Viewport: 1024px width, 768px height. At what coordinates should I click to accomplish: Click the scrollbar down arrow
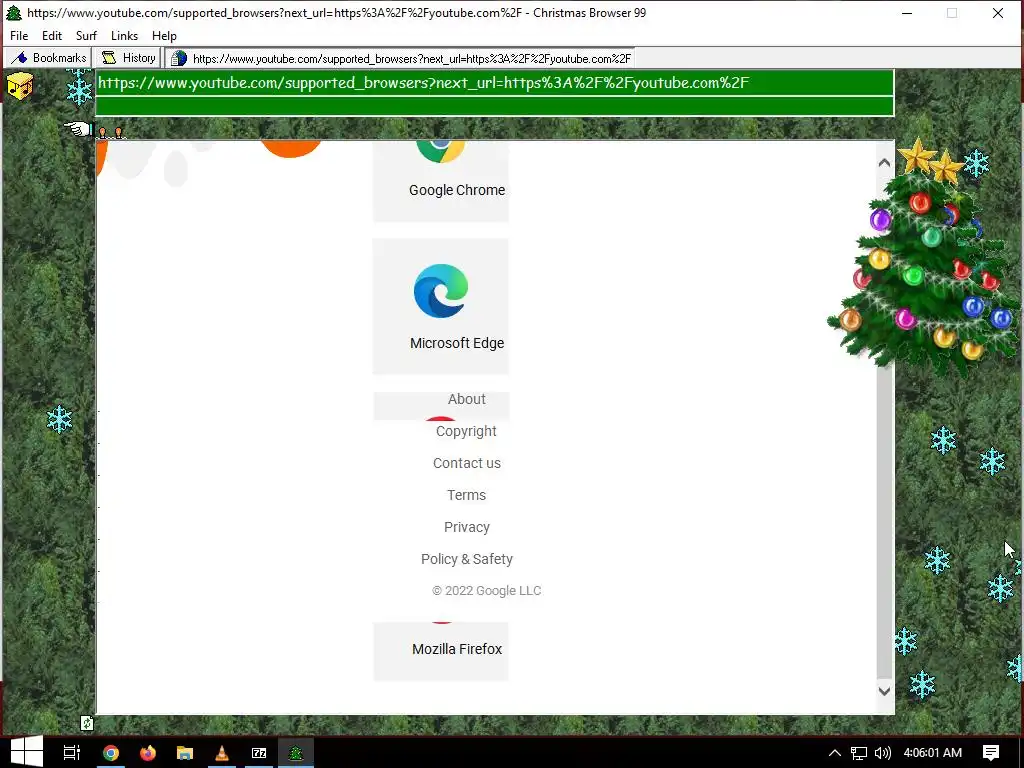coord(884,690)
